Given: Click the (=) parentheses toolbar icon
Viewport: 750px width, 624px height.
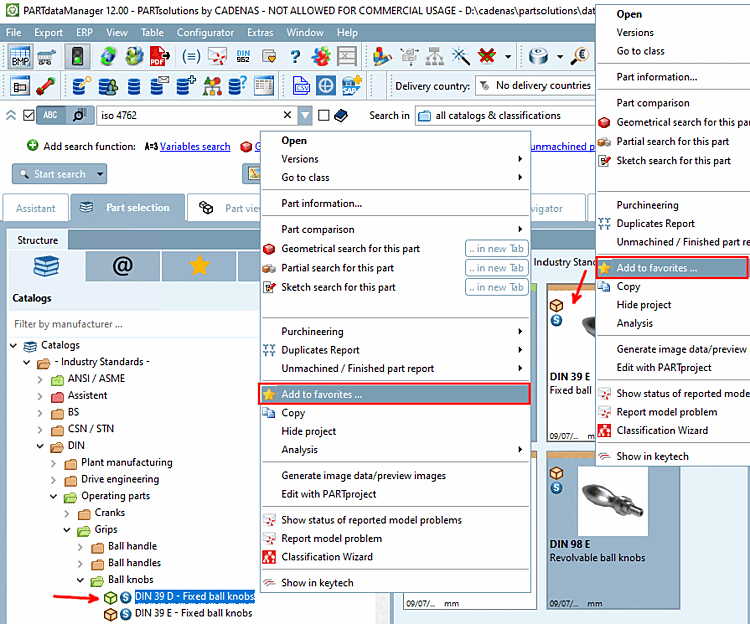Looking at the screenshot, I should click(x=191, y=56).
